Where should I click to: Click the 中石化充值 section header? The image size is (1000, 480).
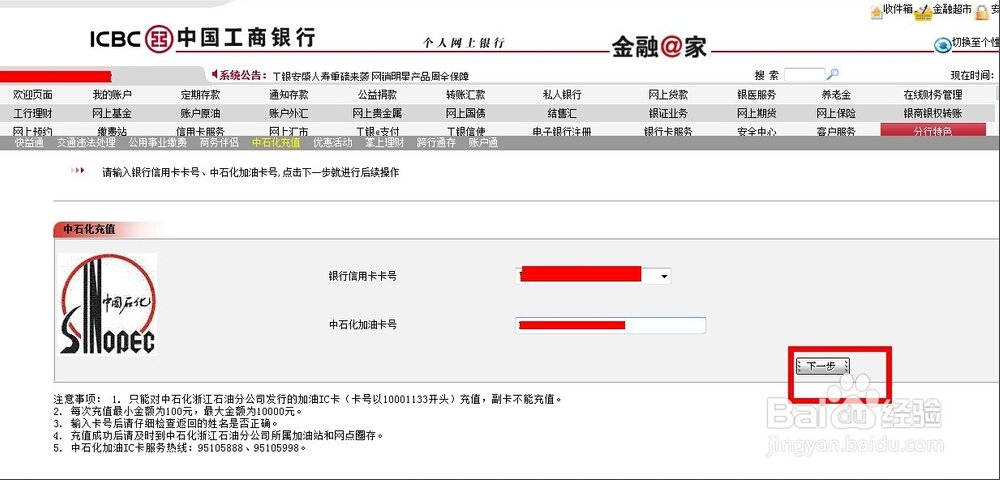[89, 229]
